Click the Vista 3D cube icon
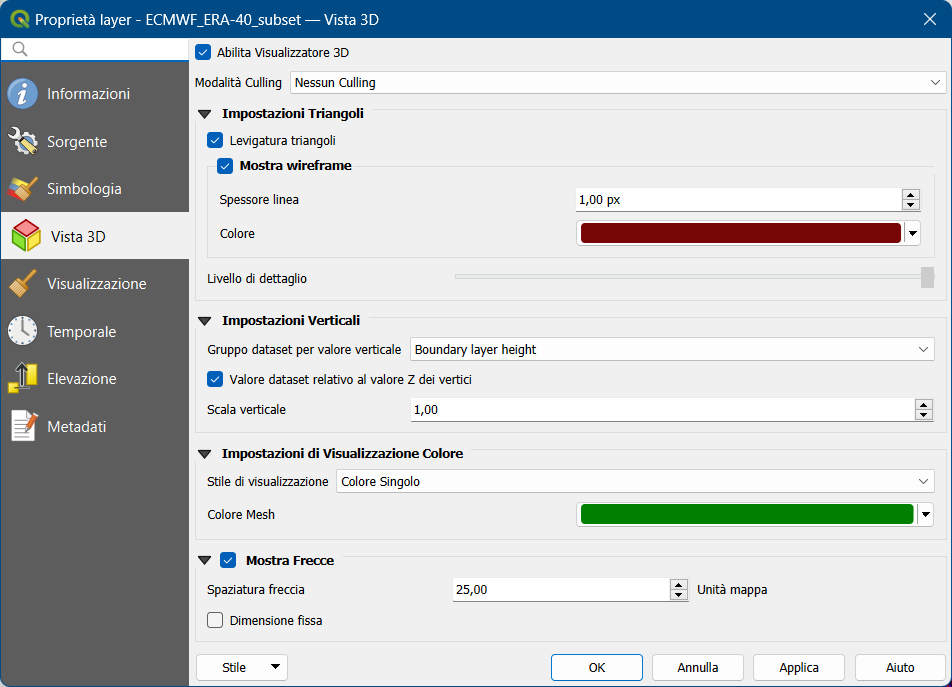952x687 pixels. coord(26,236)
